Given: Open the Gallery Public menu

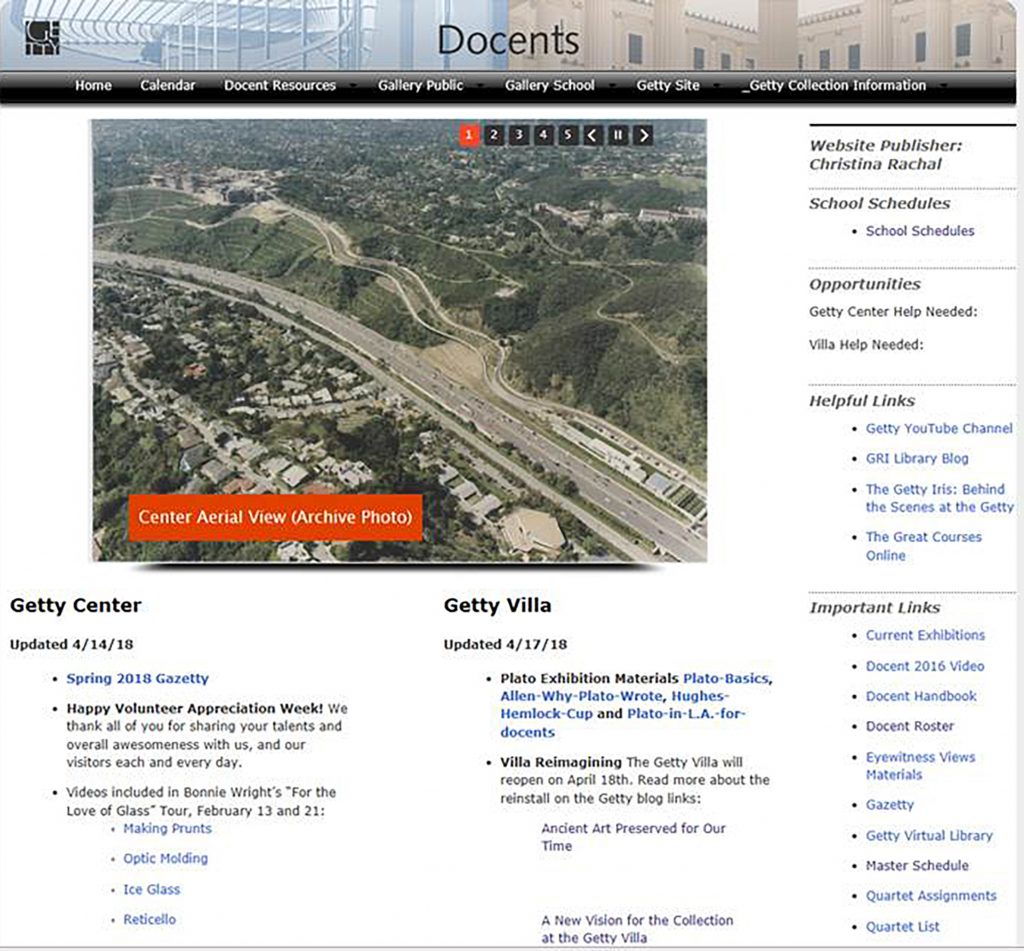Looking at the screenshot, I should coord(421,86).
